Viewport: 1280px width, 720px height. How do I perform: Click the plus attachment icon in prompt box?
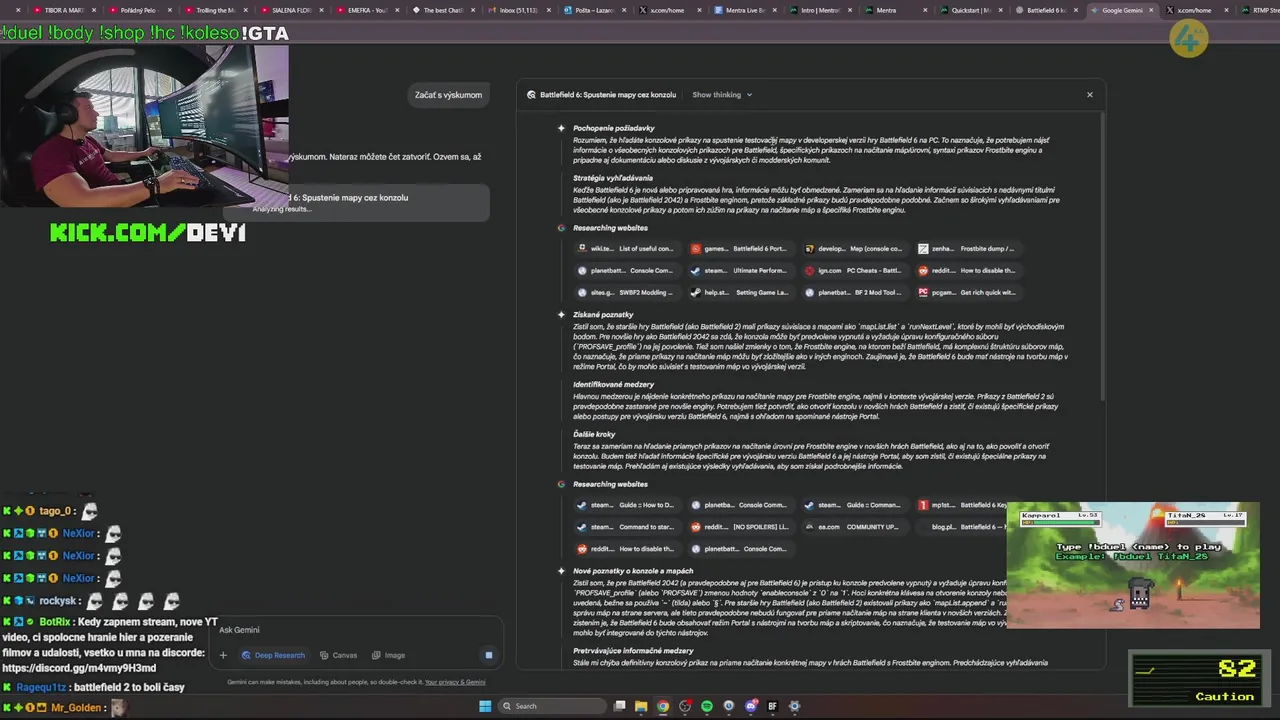pos(223,655)
